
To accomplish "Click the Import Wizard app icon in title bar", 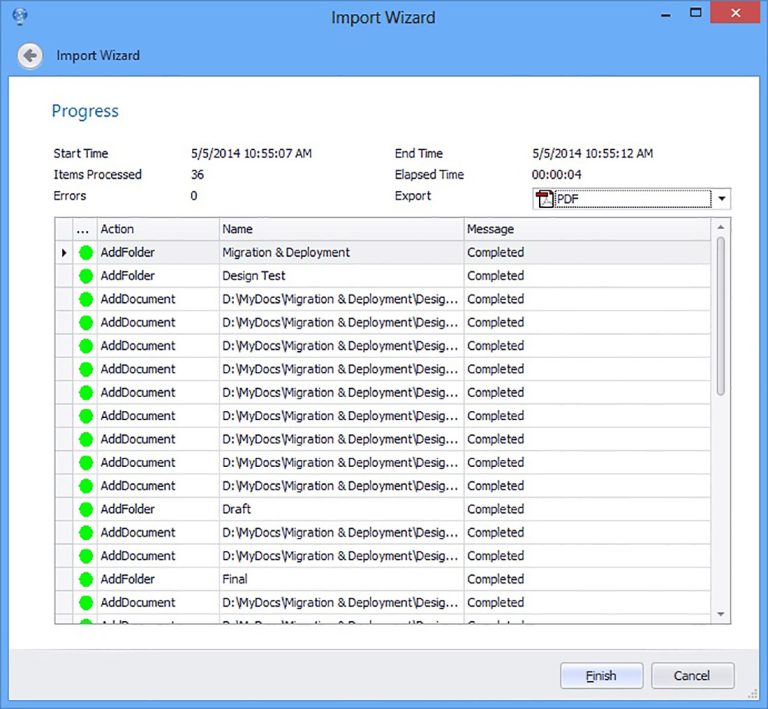I will click(19, 17).
